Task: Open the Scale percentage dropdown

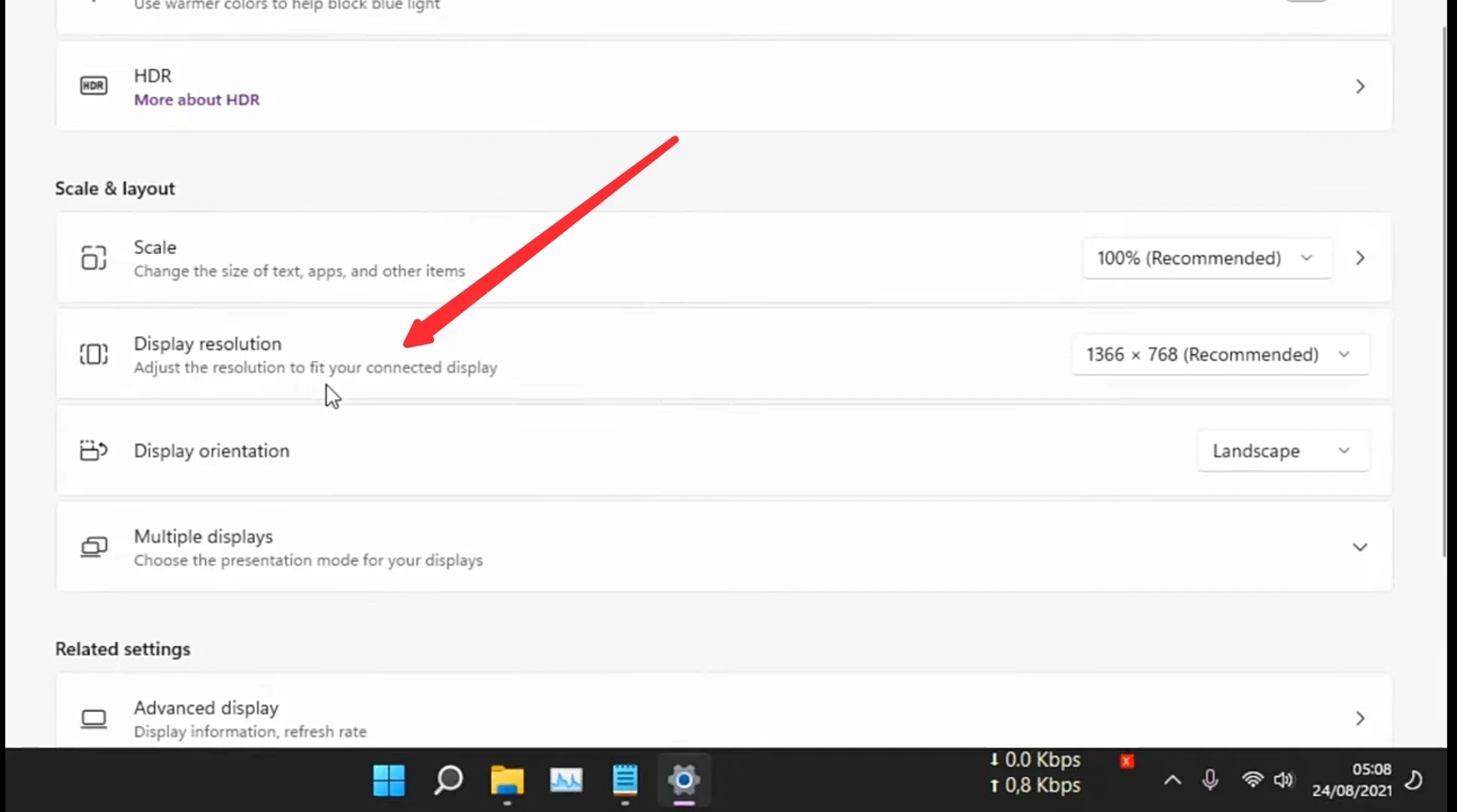Action: pyautogui.click(x=1207, y=258)
